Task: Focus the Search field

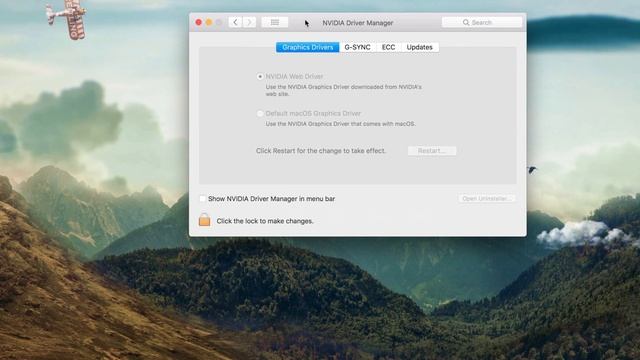Action: click(x=482, y=22)
